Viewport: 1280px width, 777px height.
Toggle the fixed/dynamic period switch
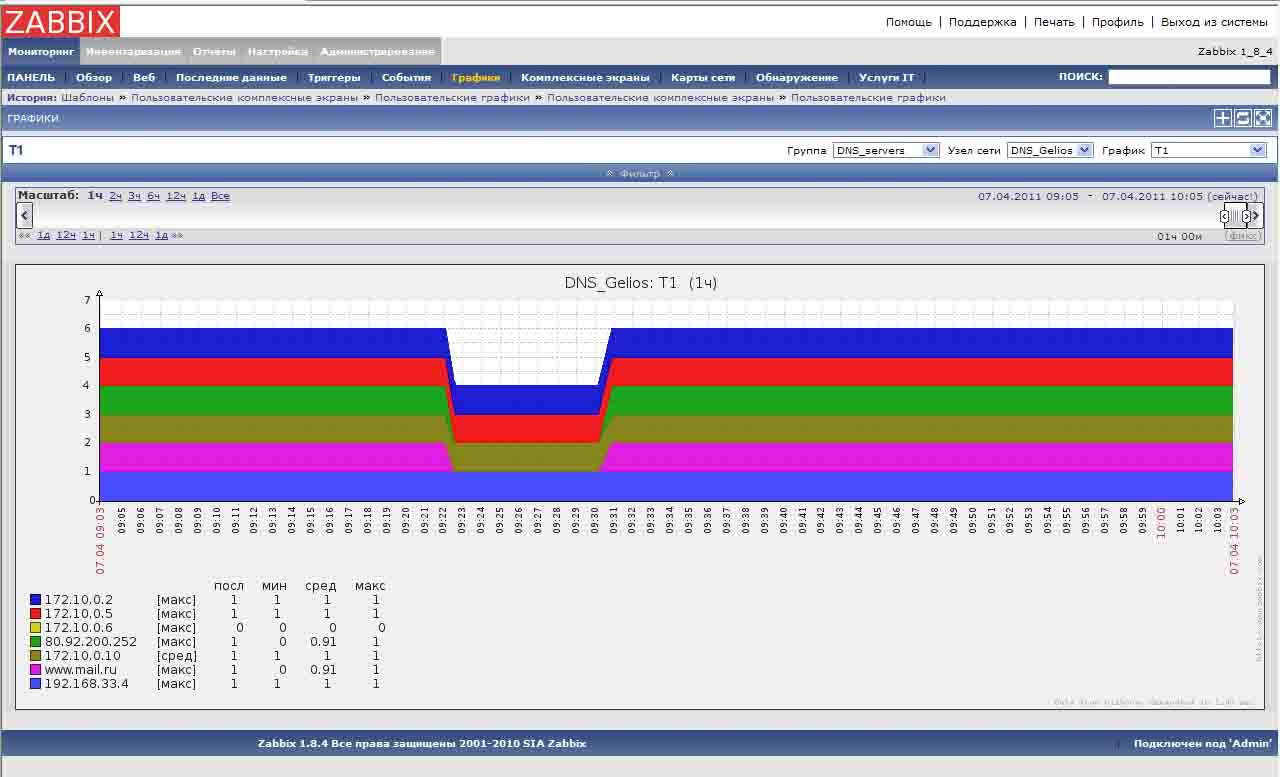pos(1243,236)
